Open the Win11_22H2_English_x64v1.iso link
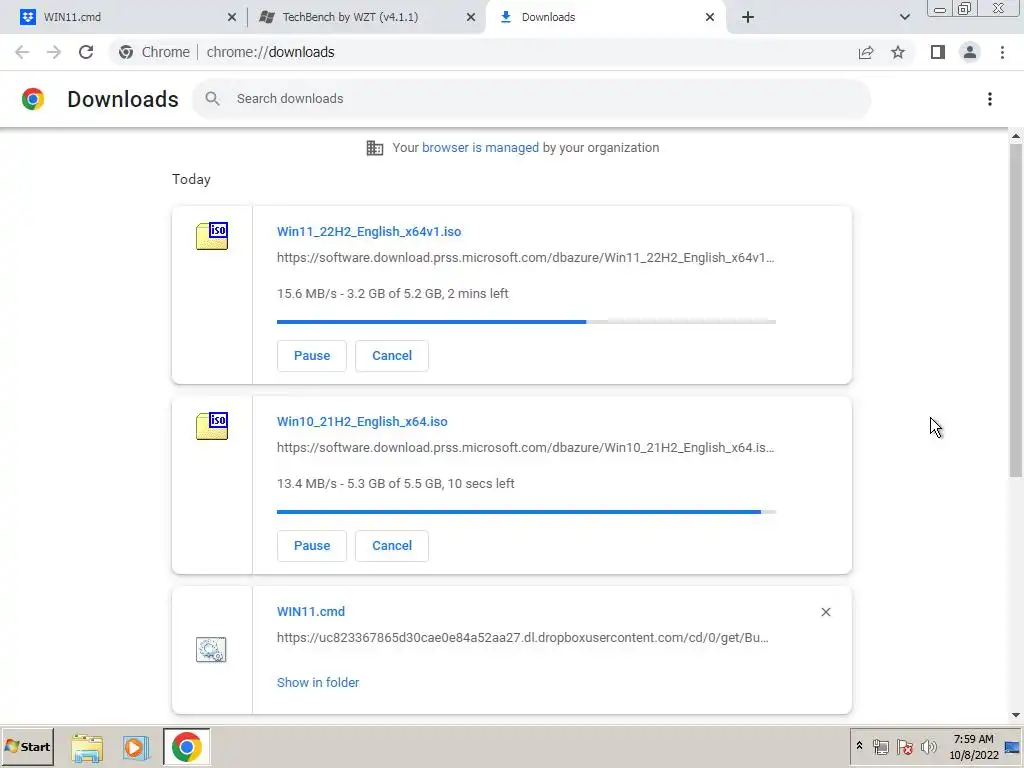This screenshot has width=1024, height=768. tap(369, 232)
